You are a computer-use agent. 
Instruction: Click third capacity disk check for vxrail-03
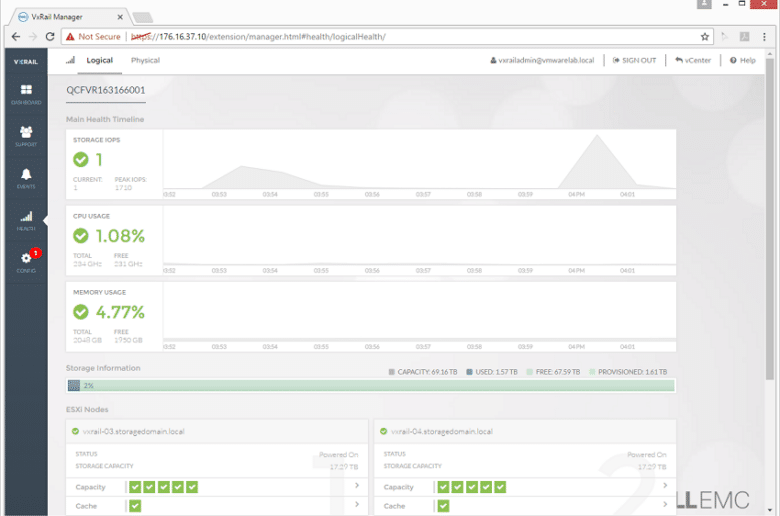[x=164, y=487]
